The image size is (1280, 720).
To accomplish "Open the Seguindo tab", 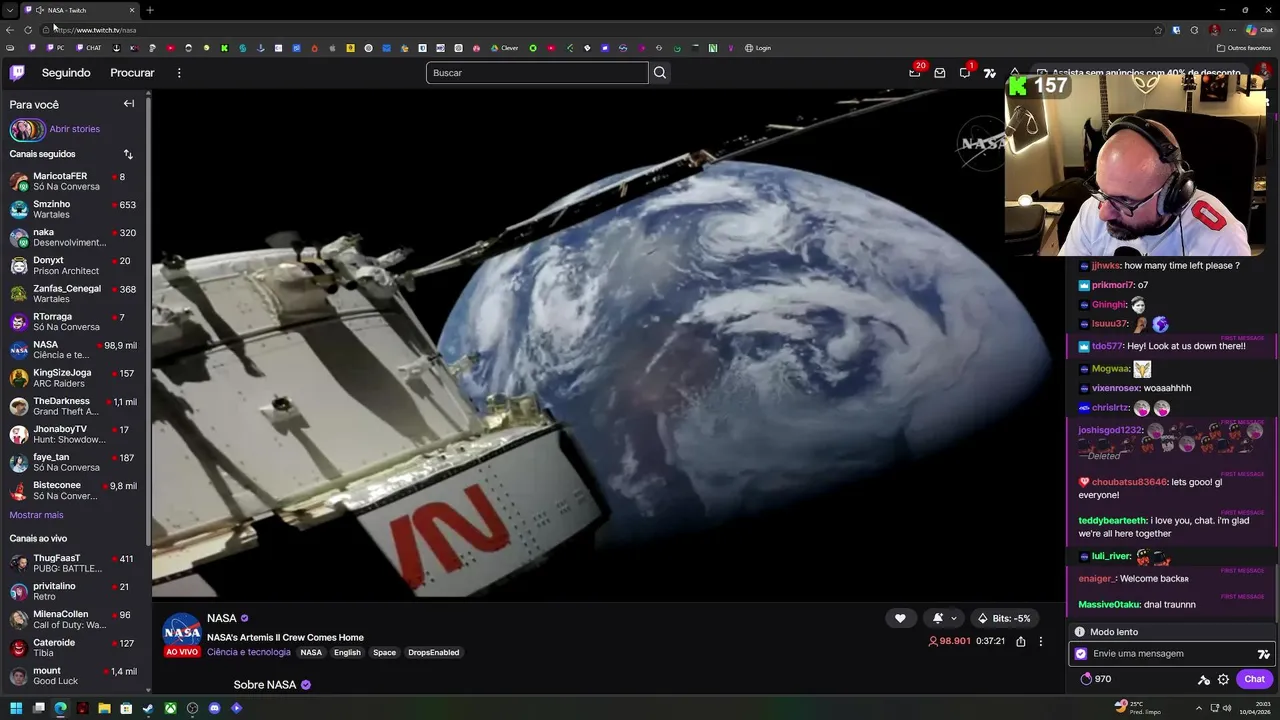I will (66, 73).
